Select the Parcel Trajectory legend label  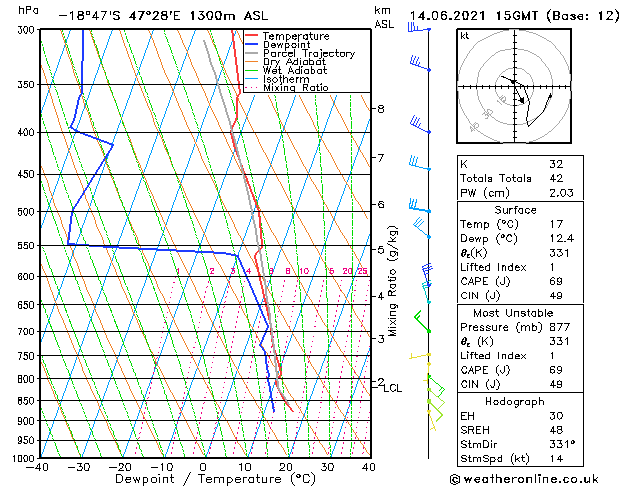pyautogui.click(x=309, y=53)
